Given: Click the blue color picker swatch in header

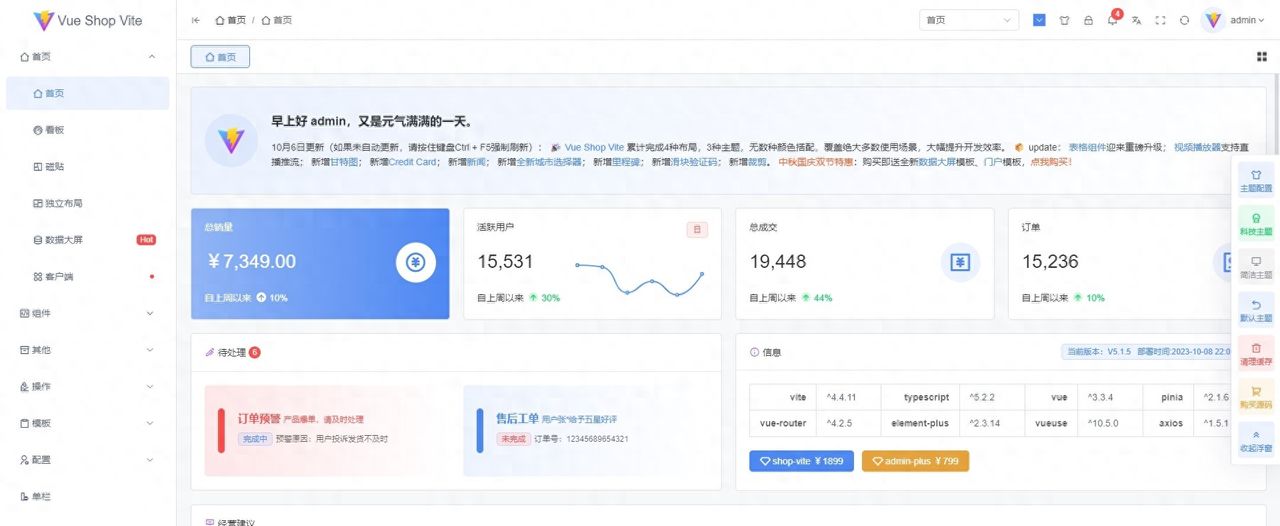Looking at the screenshot, I should [x=1039, y=20].
